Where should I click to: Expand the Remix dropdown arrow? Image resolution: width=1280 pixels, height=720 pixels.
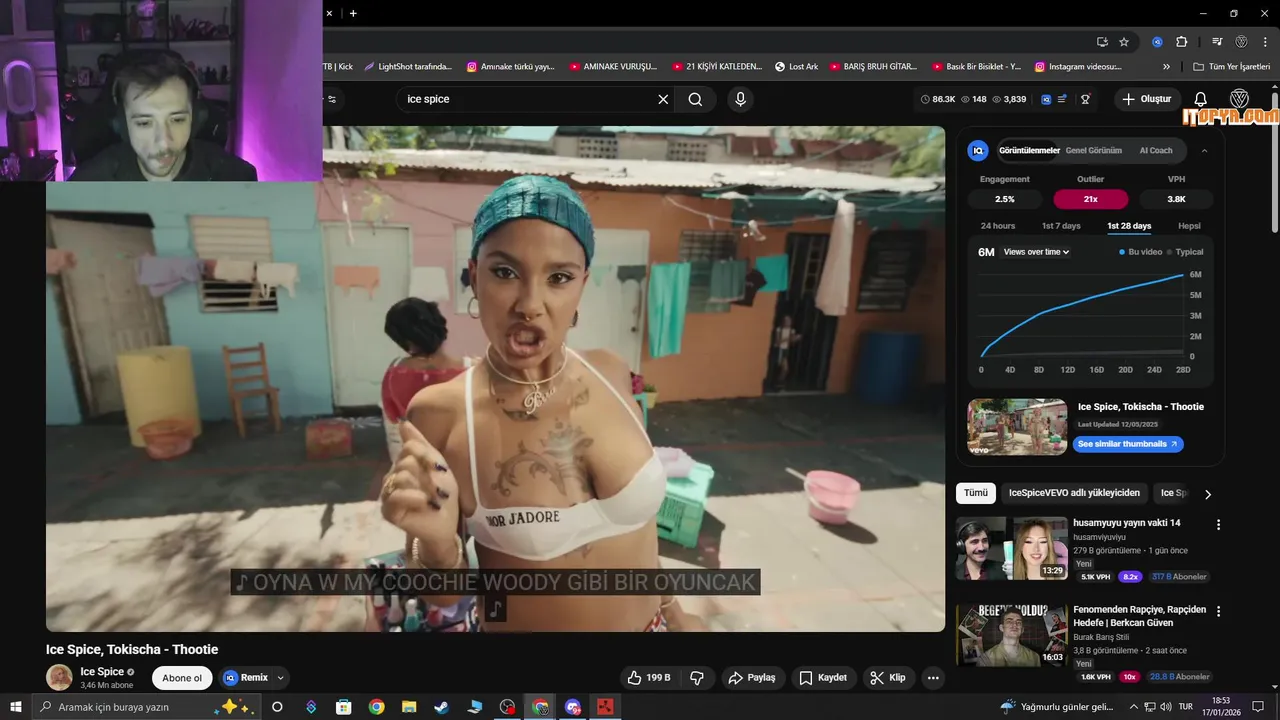click(280, 678)
